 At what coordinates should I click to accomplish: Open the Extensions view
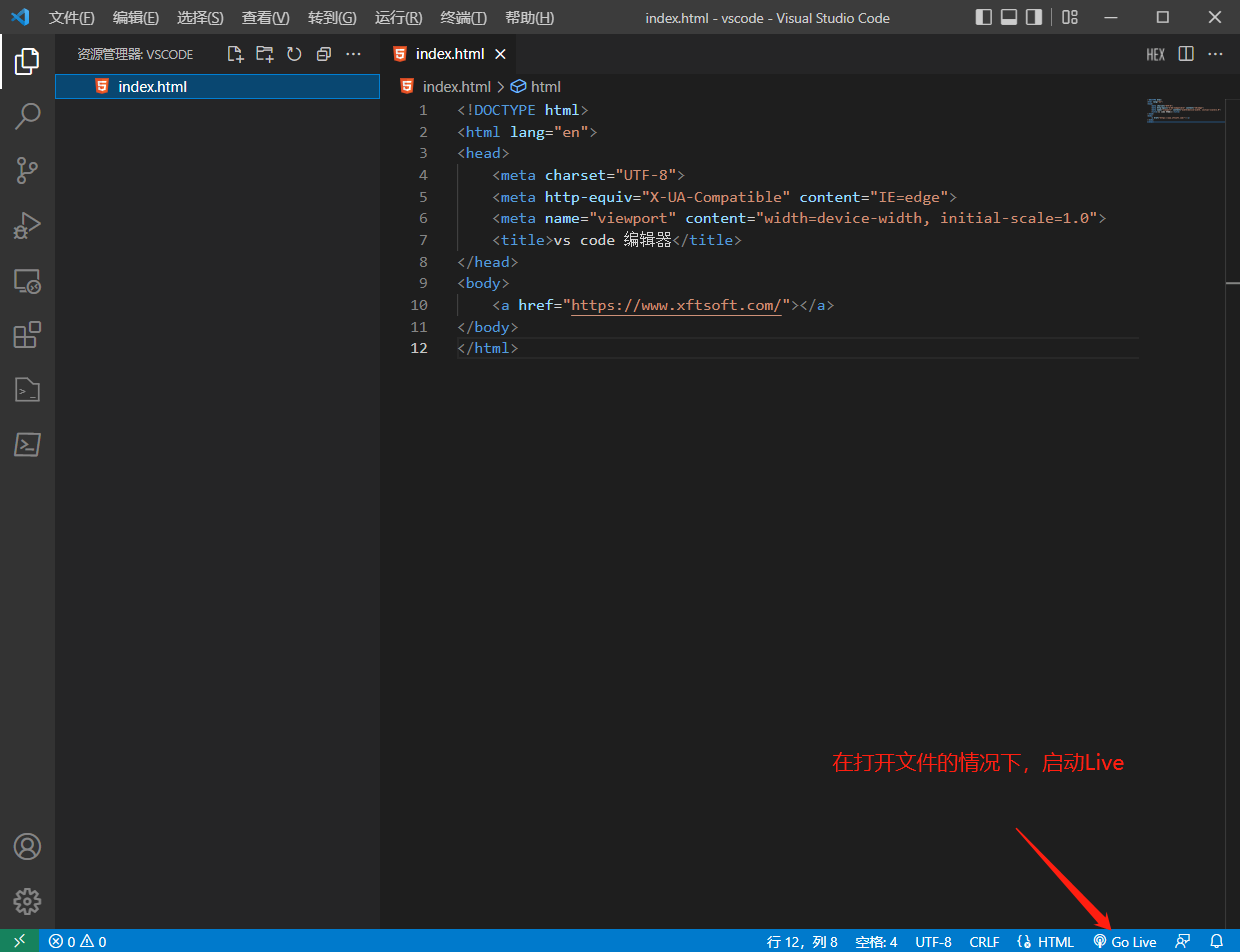27,335
